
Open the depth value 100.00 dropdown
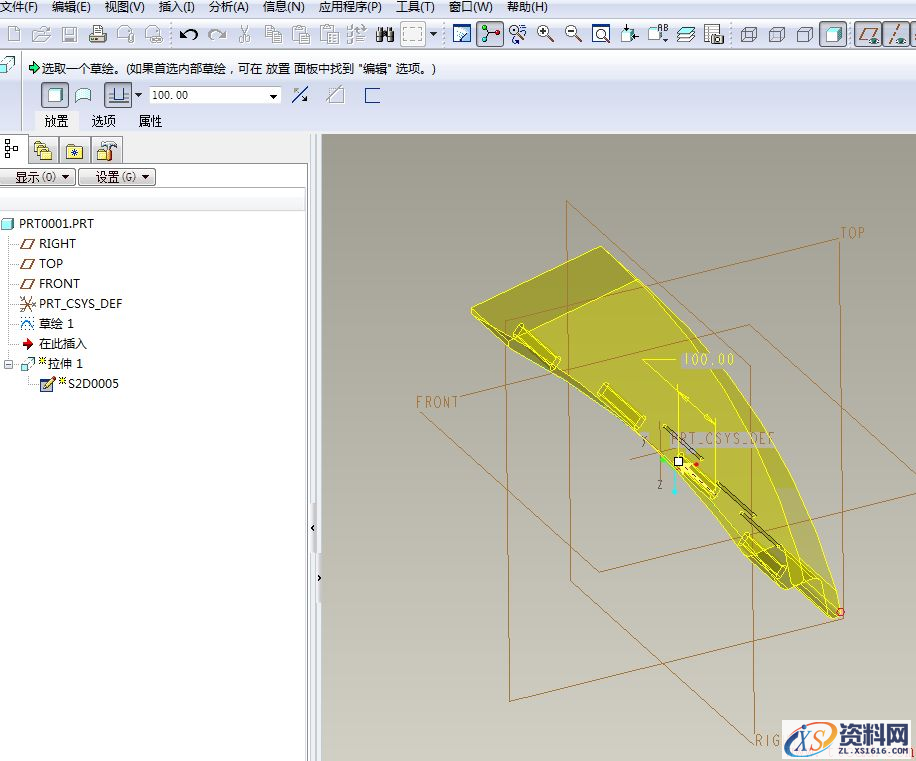pos(273,96)
